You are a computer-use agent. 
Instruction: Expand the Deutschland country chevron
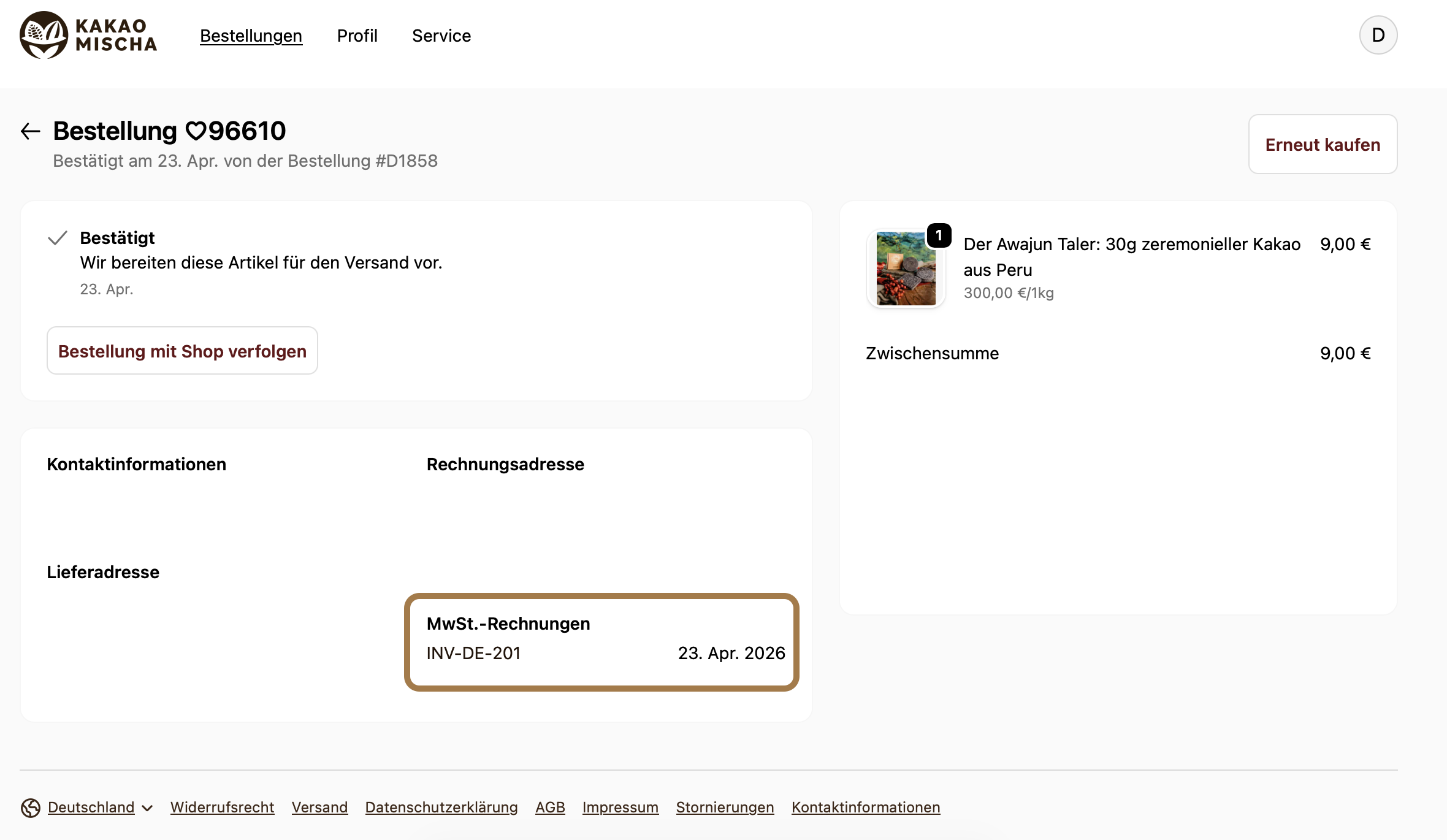click(x=147, y=808)
